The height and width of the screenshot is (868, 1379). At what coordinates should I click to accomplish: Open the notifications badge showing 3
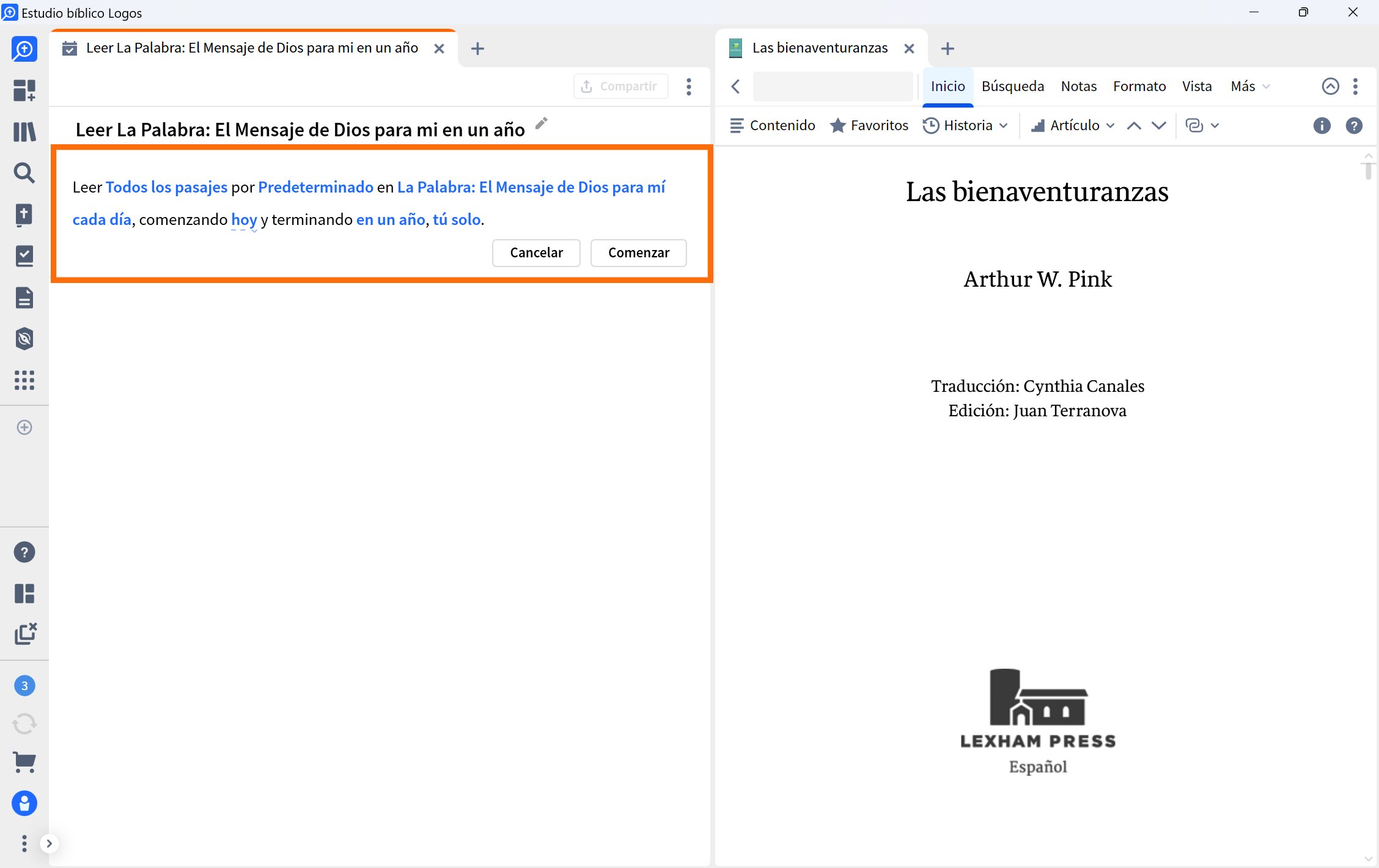[24, 686]
